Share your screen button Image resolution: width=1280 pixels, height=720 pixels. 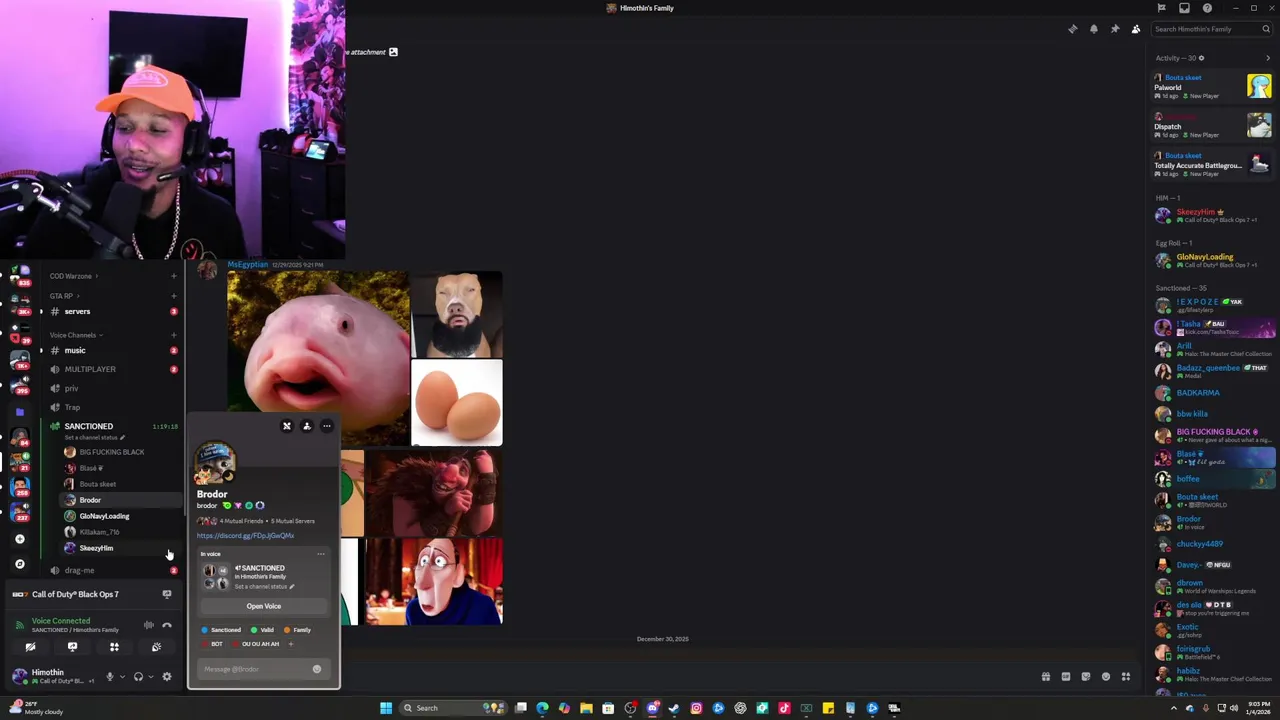[x=72, y=647]
